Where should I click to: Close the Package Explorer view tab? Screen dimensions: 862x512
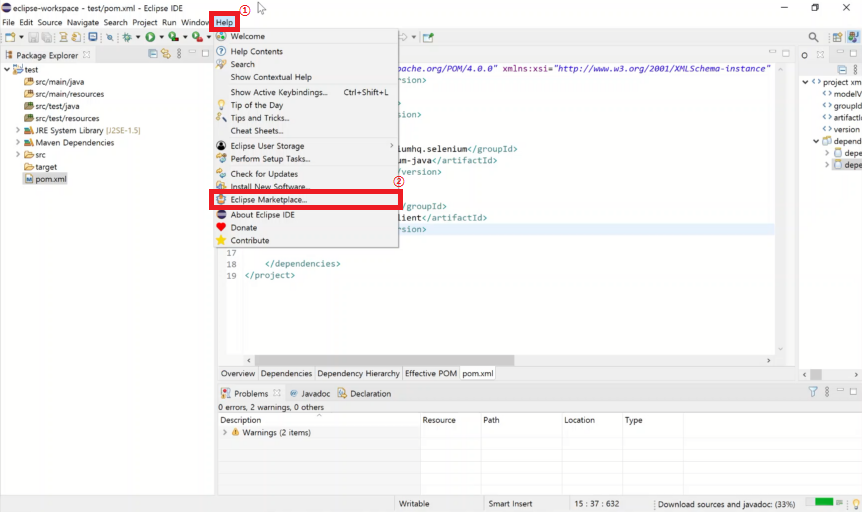tap(86, 54)
